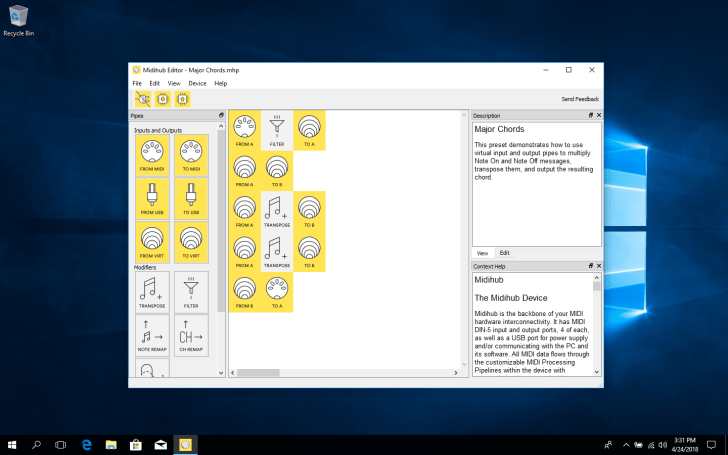Open Task View from the taskbar
This screenshot has height=455, width=728.
pyautogui.click(x=60, y=445)
